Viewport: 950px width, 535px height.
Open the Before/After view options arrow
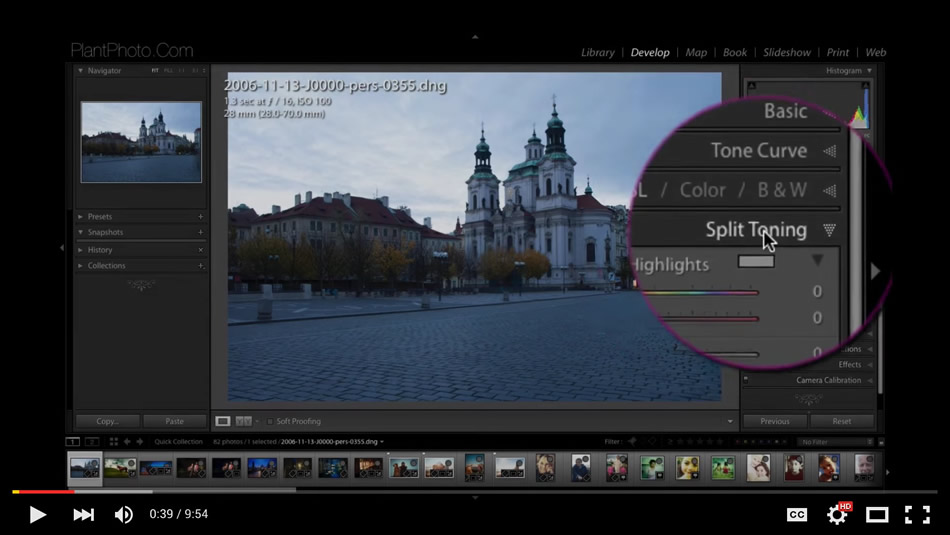click(257, 421)
